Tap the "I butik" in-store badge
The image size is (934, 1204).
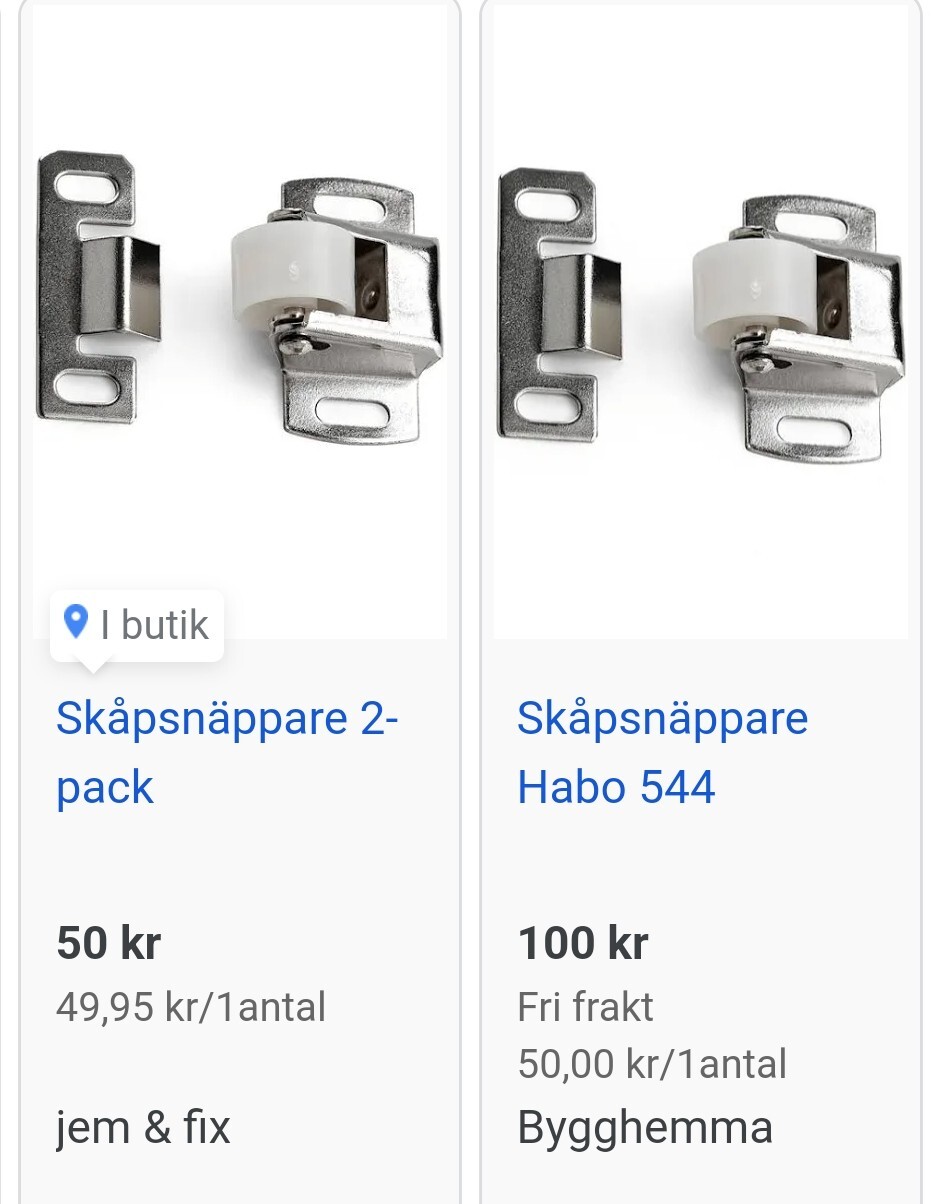137,626
